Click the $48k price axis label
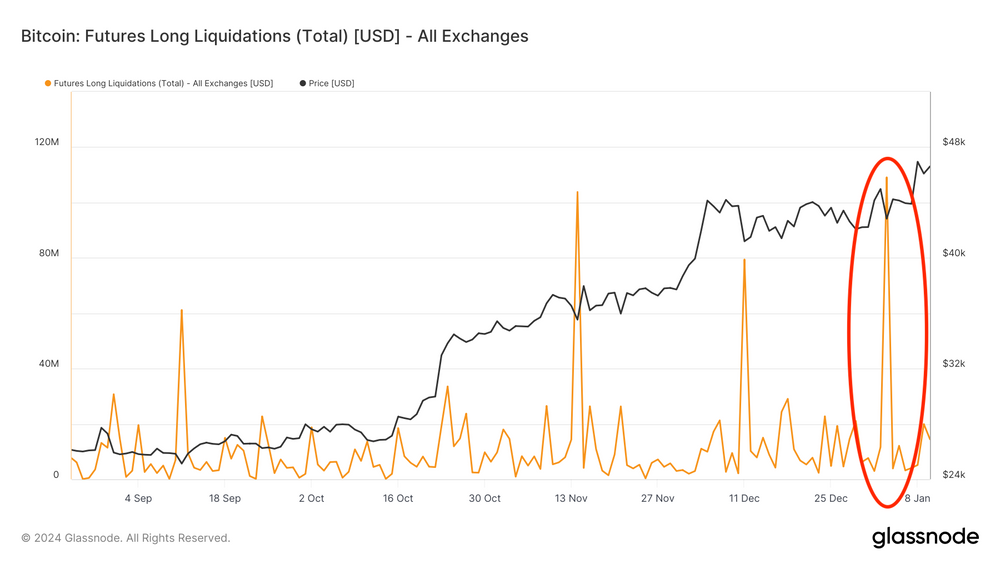1000x563 pixels. (x=954, y=143)
